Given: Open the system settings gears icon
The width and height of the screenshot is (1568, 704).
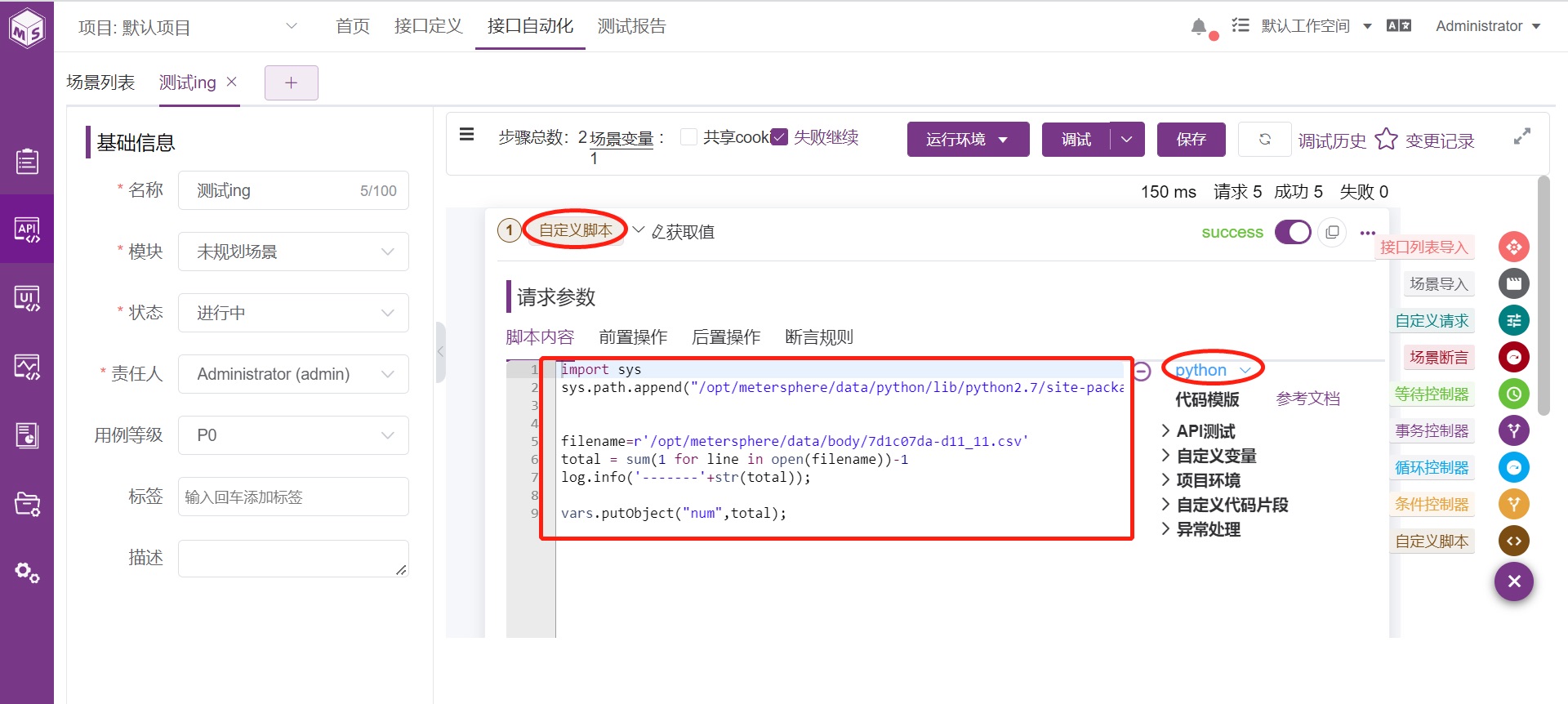Looking at the screenshot, I should tap(27, 573).
